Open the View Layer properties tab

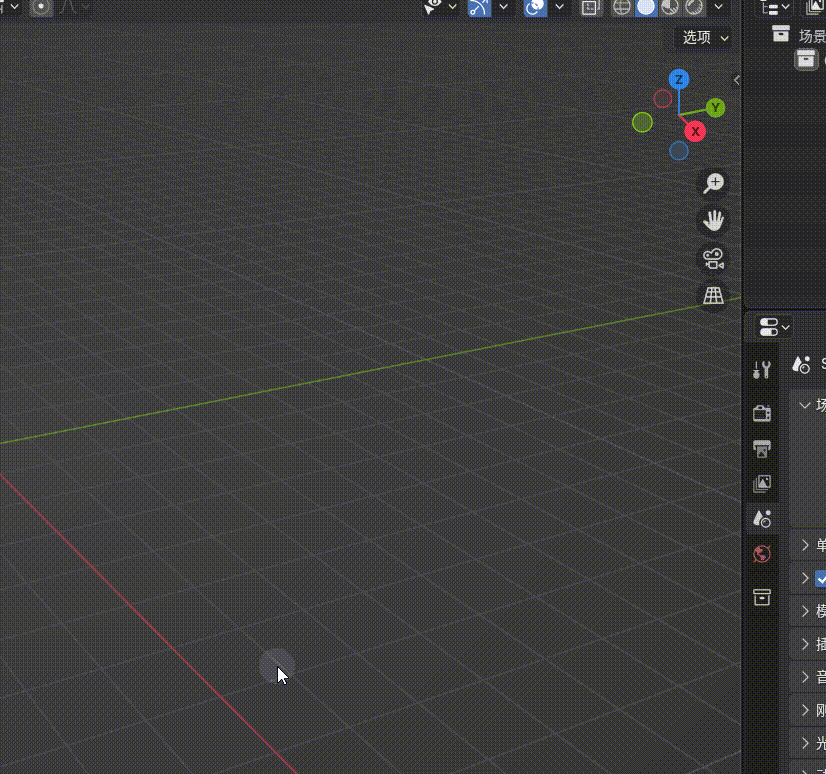point(762,484)
